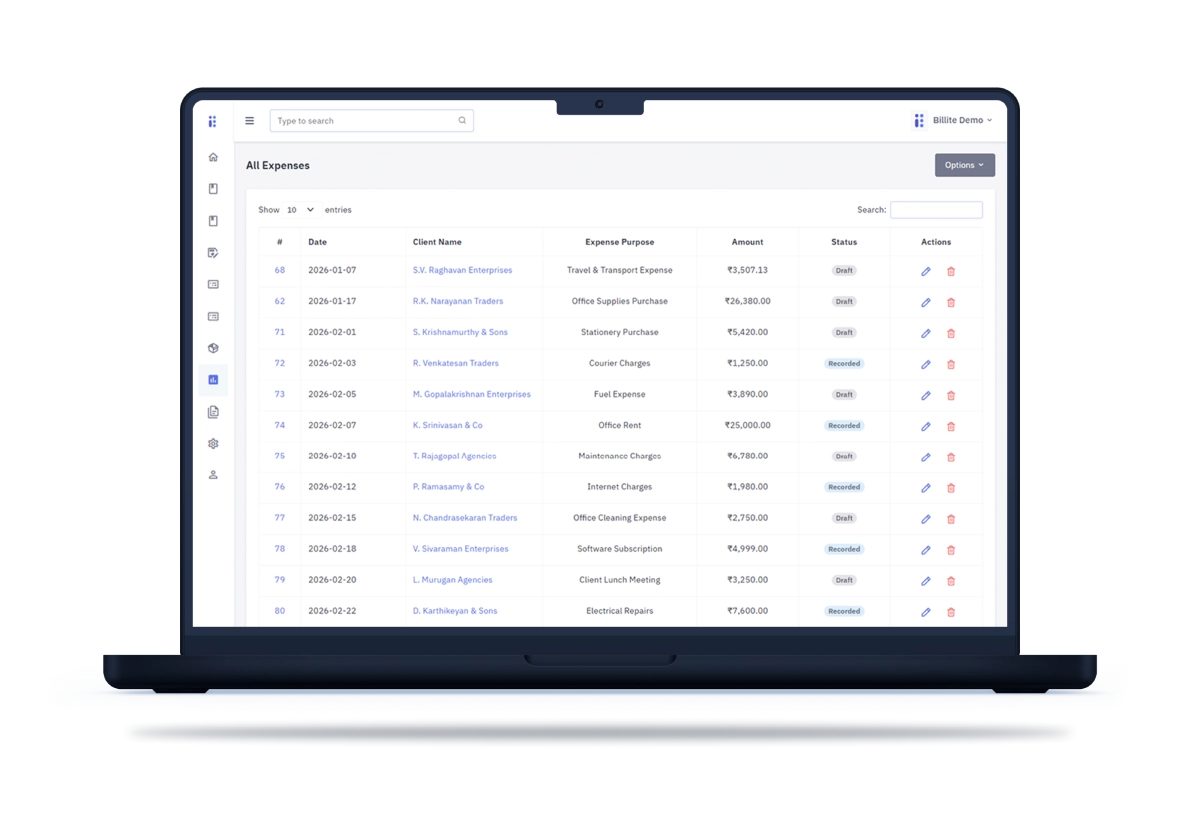Click the 'Travel & Transport Expense' cell
This screenshot has height=814, width=1200.
(620, 270)
